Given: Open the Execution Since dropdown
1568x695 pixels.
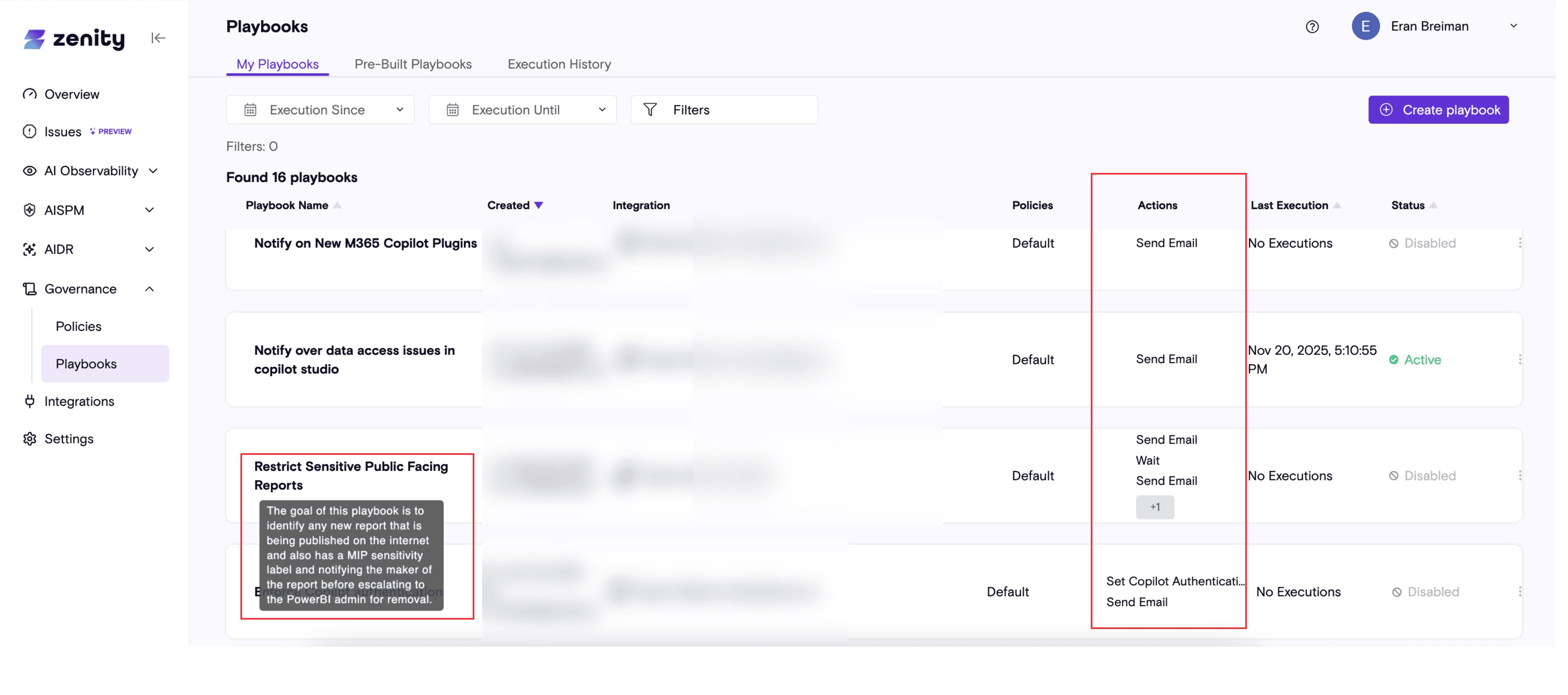Looking at the screenshot, I should pos(320,110).
